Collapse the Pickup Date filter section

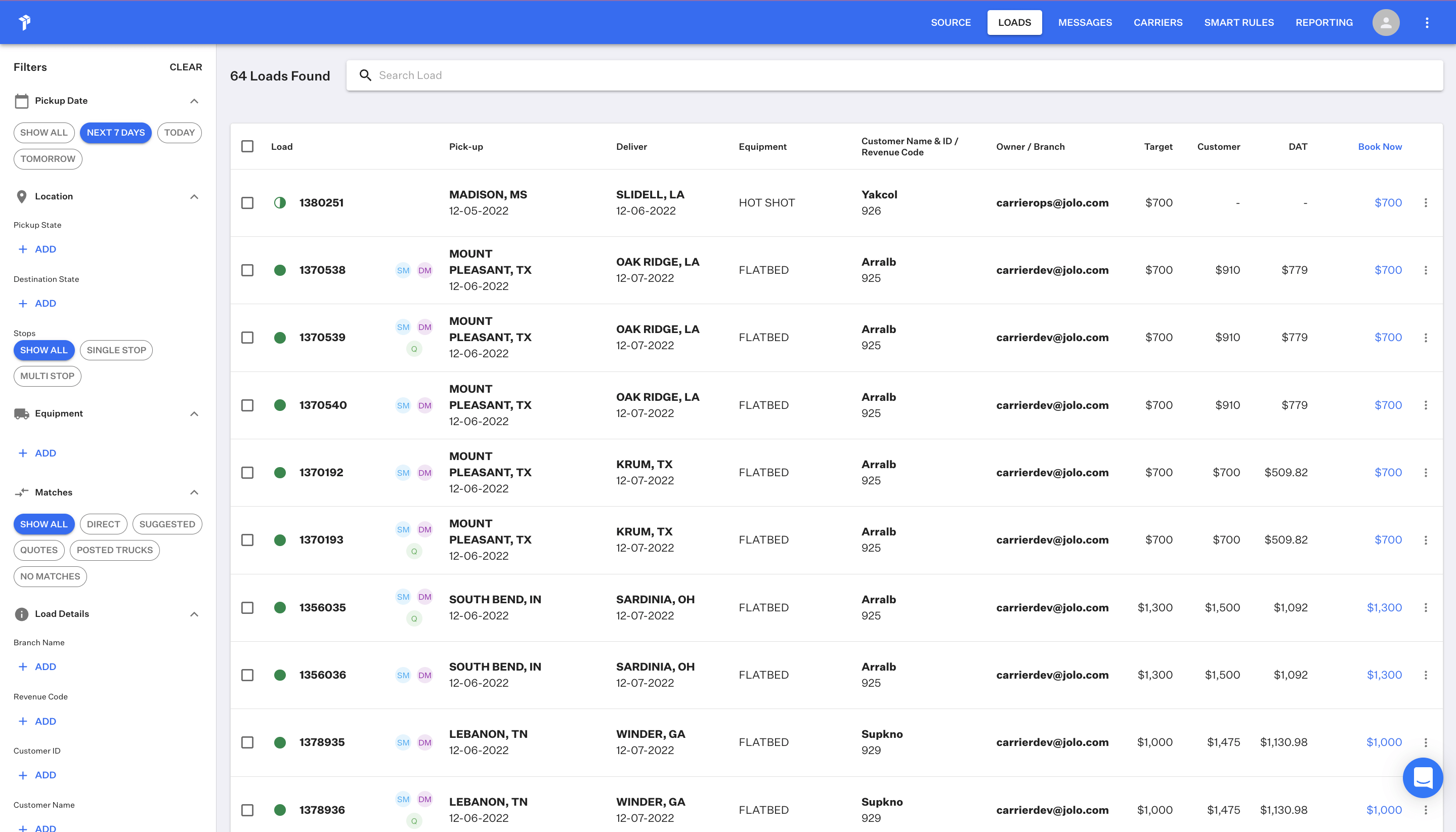click(x=194, y=101)
